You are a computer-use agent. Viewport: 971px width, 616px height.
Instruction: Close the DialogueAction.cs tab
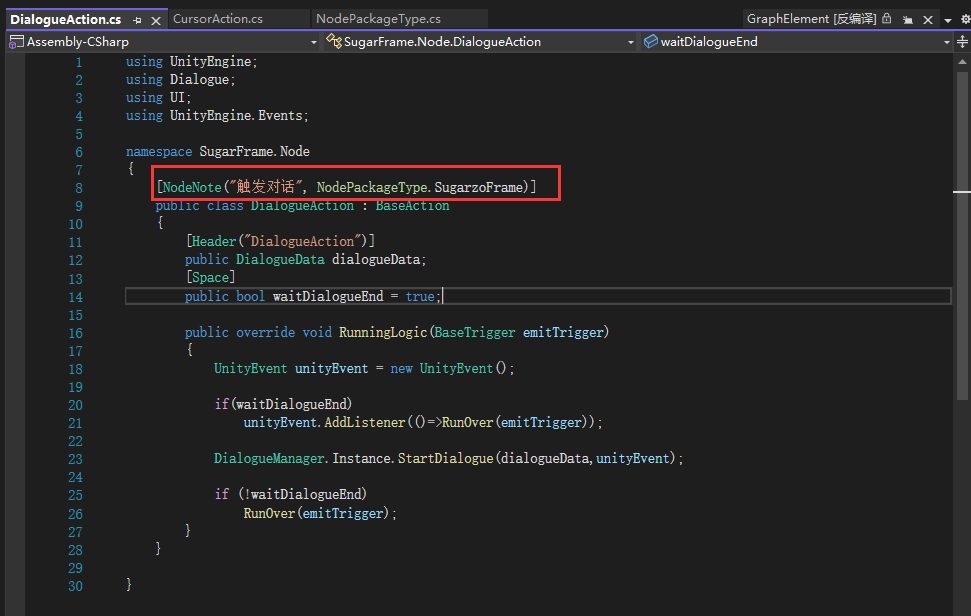click(x=156, y=20)
